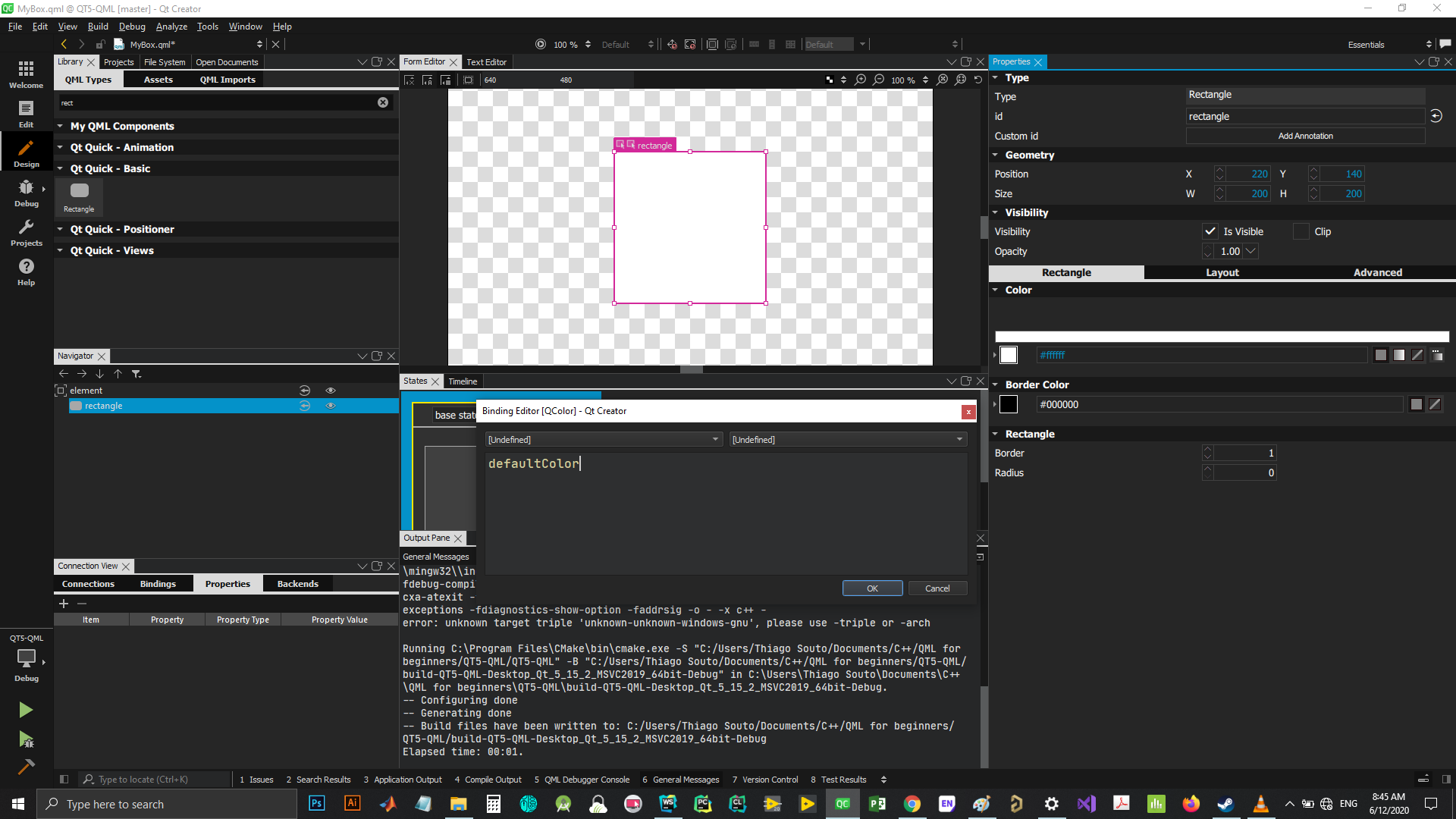Open the Analyze menu
This screenshot has width=1456, height=819.
coord(171,26)
